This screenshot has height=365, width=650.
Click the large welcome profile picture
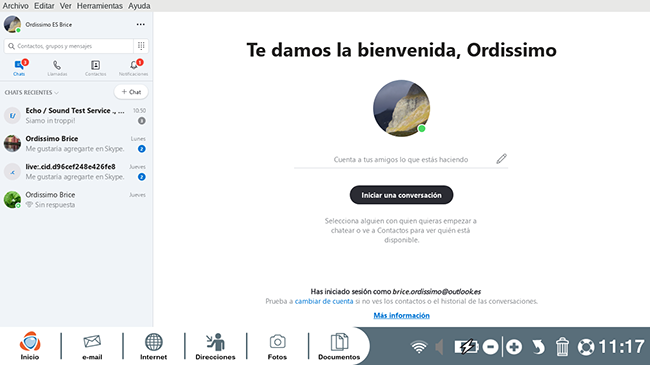pyautogui.click(x=401, y=108)
